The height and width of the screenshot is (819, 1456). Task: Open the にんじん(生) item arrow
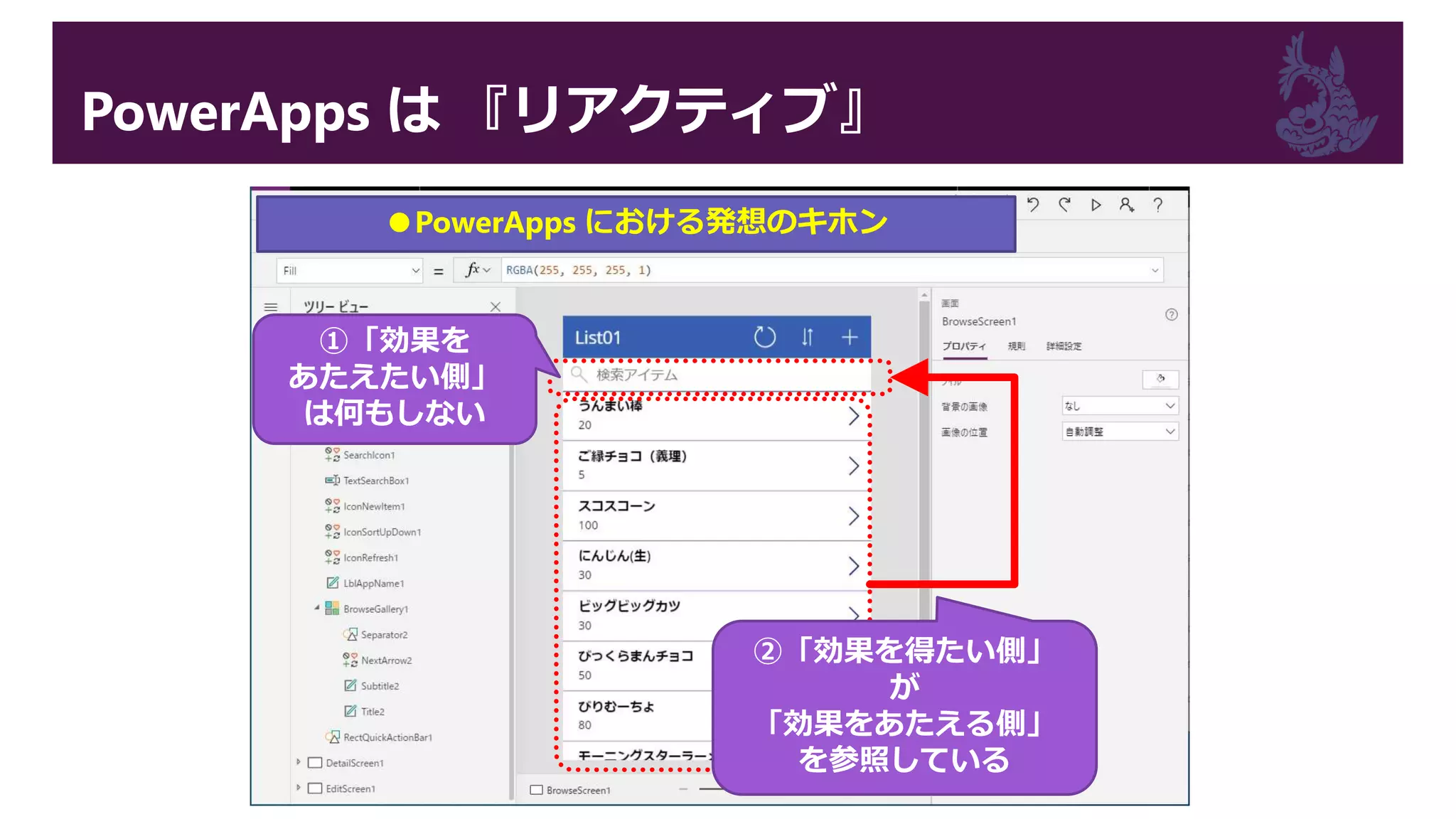[854, 566]
